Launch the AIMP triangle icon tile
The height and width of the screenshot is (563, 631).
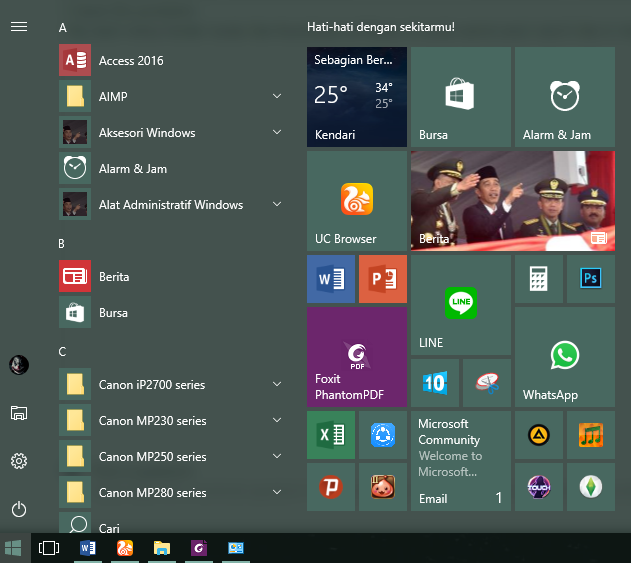539,435
